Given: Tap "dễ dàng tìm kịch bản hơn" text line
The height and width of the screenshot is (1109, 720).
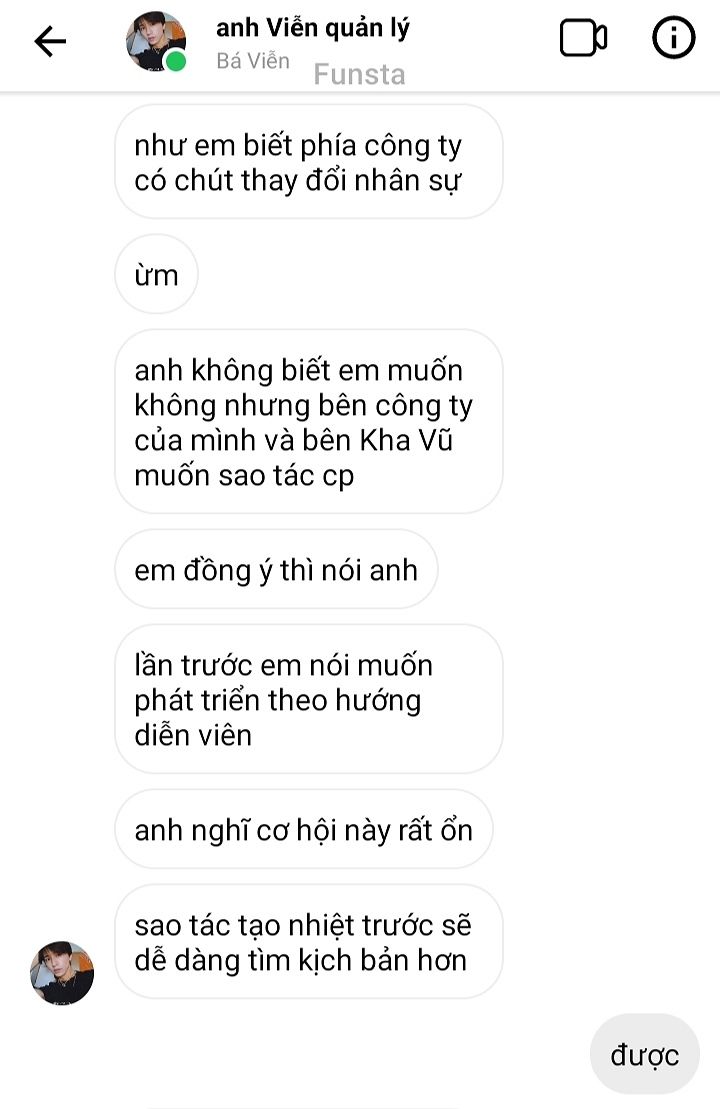Looking at the screenshot, I should point(301,960).
